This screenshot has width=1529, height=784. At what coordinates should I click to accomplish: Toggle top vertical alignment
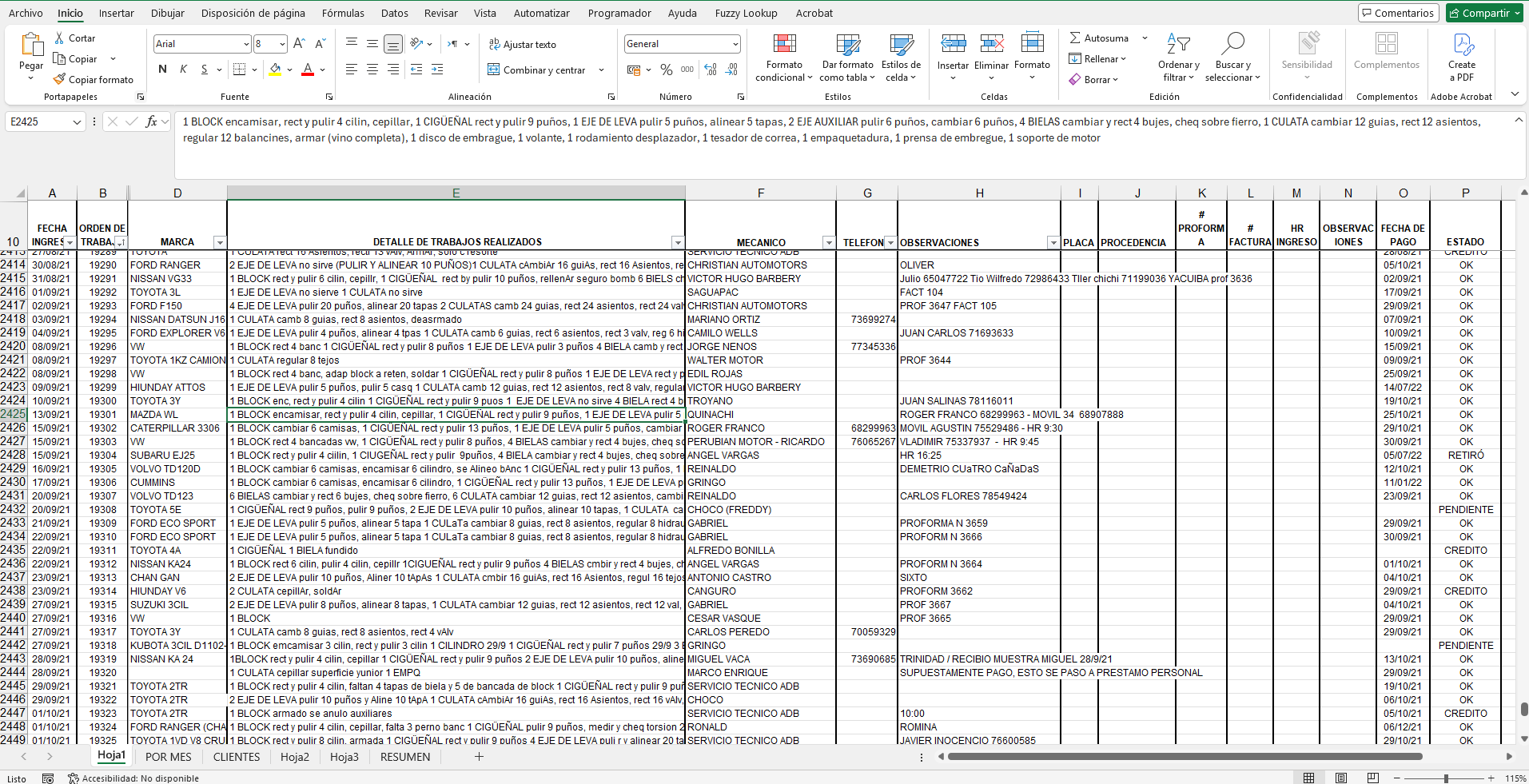352,44
